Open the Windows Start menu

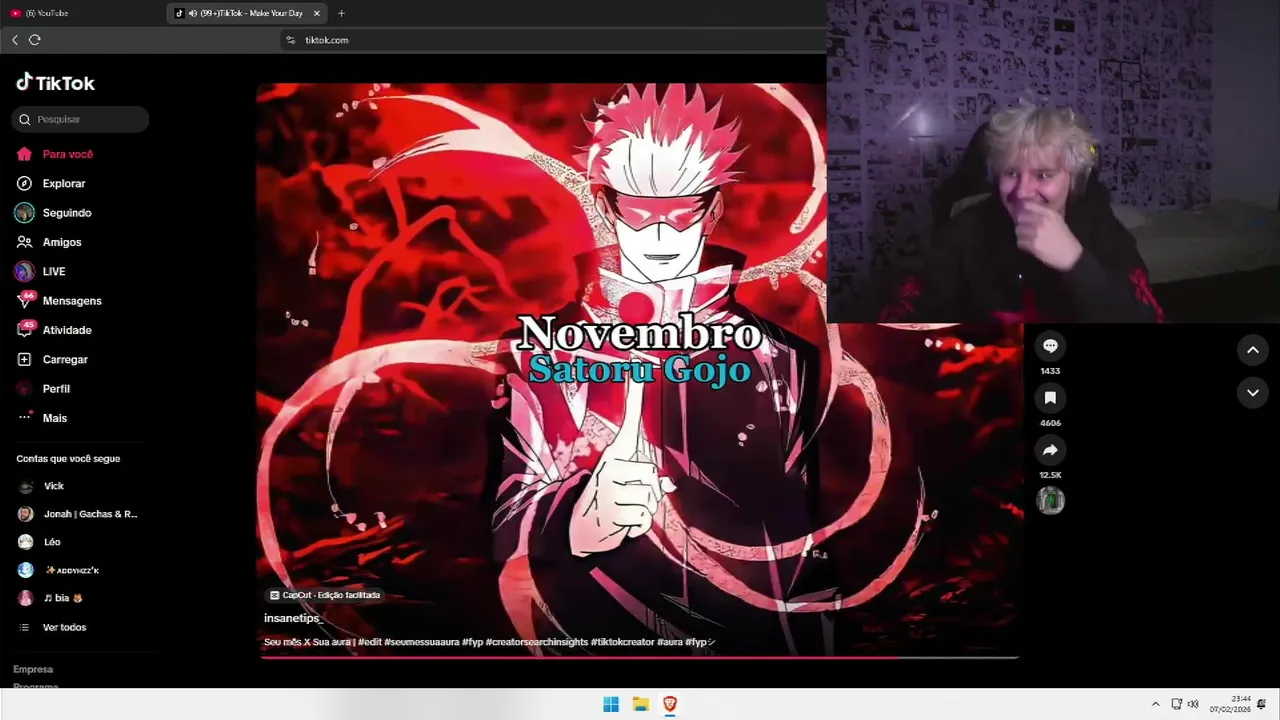[x=611, y=704]
